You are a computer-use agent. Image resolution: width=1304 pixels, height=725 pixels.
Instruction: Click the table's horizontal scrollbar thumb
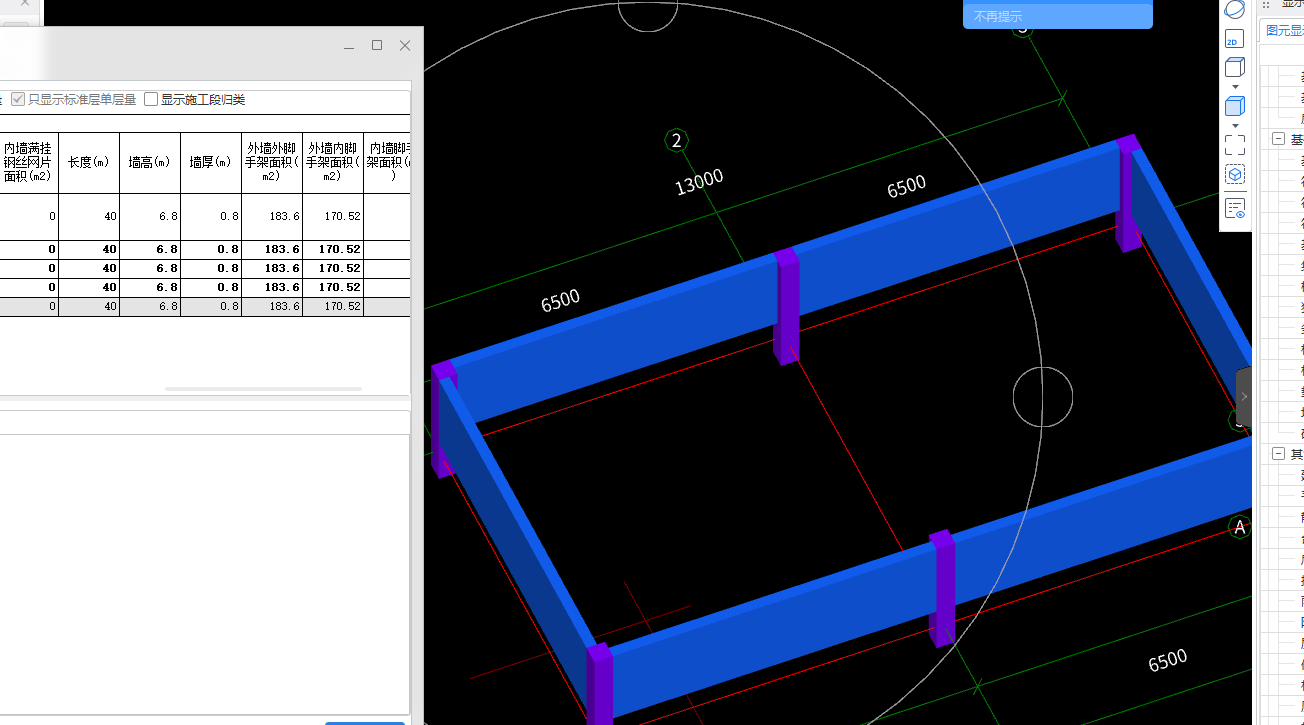coord(263,389)
